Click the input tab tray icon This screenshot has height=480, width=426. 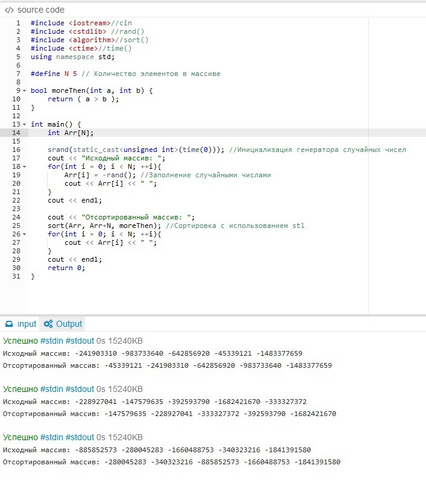click(9, 324)
